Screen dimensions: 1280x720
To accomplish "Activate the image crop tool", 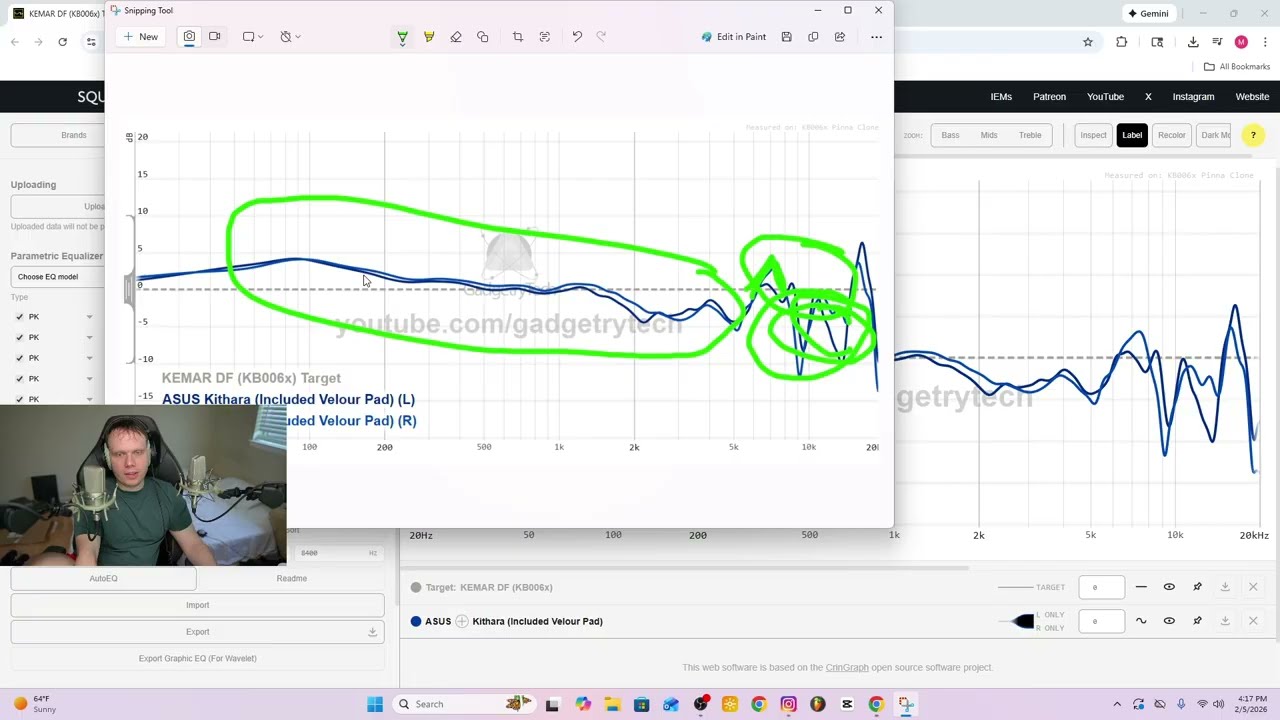I will (x=518, y=36).
